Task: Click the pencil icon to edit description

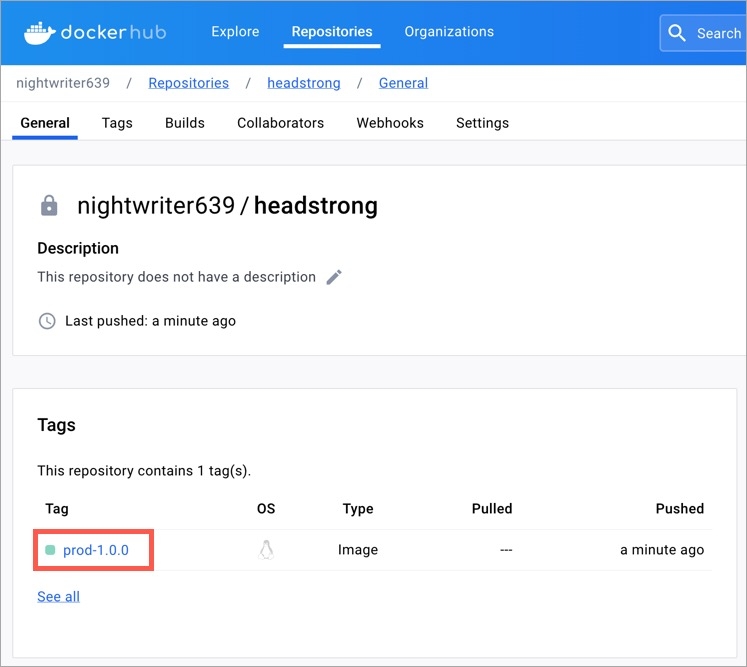Action: [334, 277]
